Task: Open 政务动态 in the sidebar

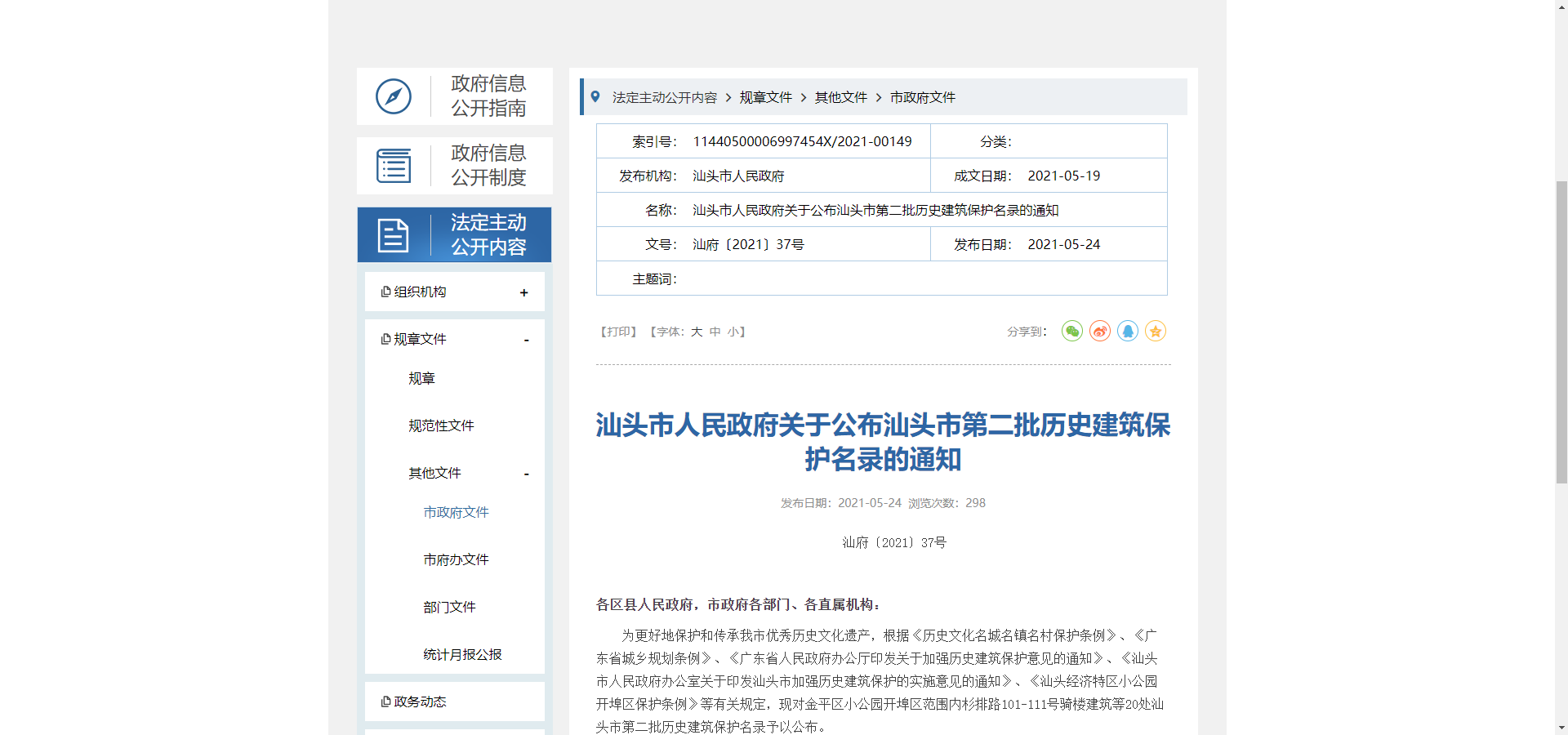Action: [420, 702]
